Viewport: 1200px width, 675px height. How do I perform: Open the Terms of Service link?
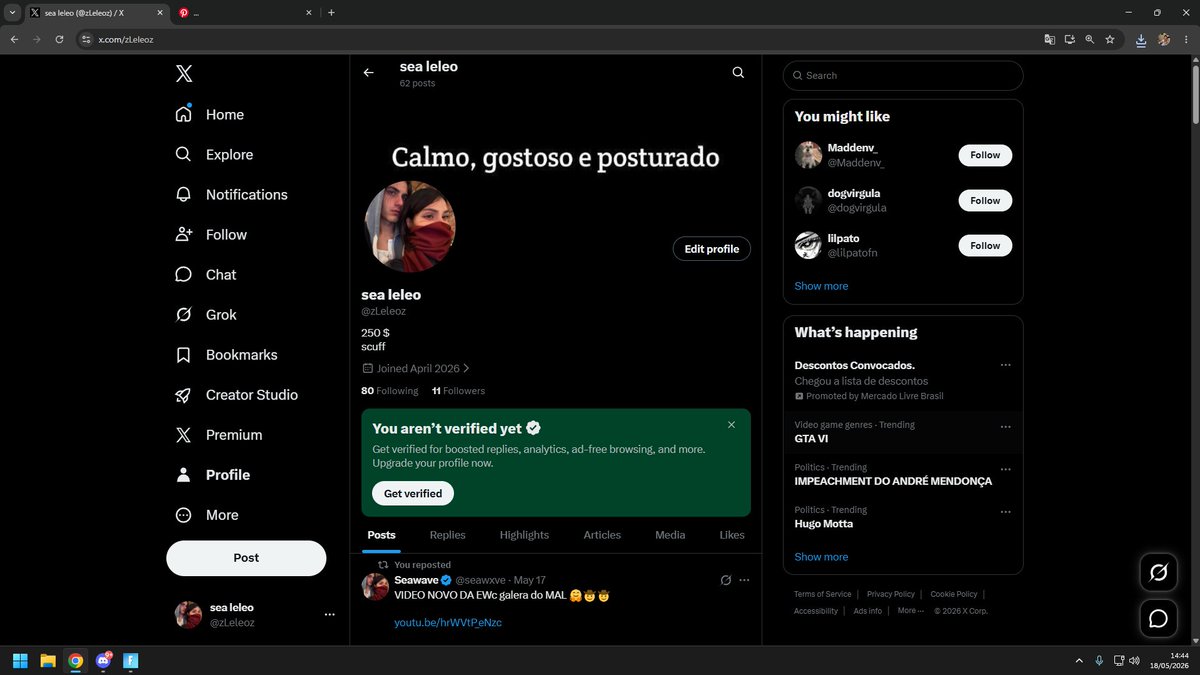823,594
